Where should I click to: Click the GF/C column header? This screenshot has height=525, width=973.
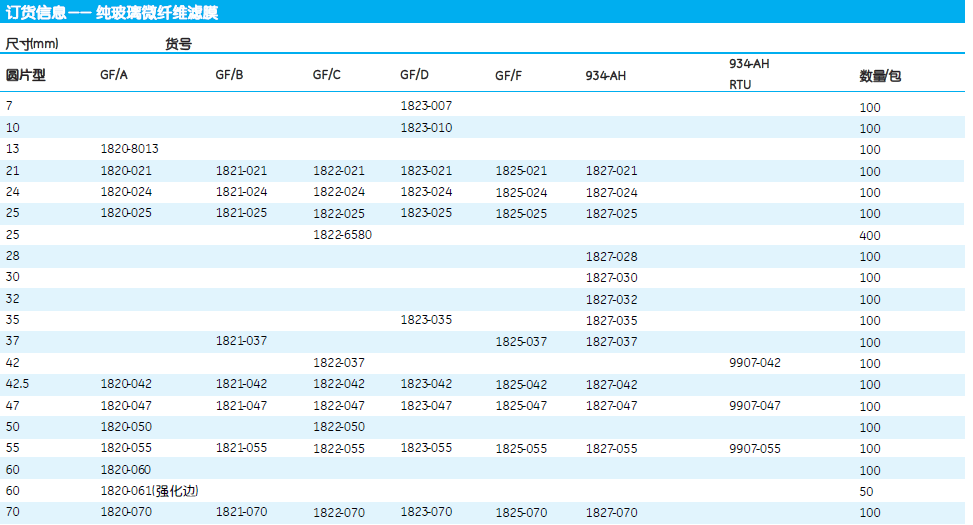tap(327, 75)
